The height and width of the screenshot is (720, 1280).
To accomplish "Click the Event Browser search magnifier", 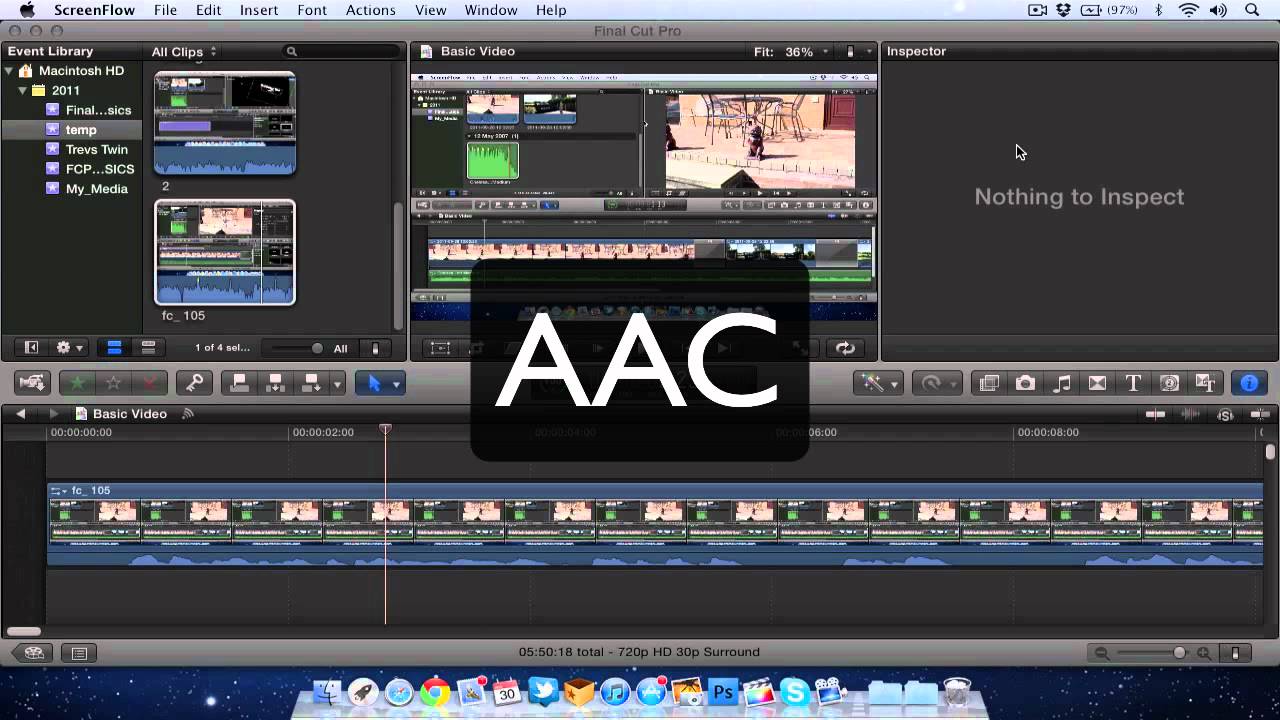I will coord(292,51).
